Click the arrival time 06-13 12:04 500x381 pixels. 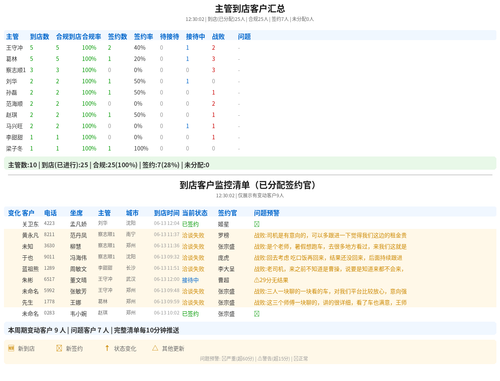(167, 223)
